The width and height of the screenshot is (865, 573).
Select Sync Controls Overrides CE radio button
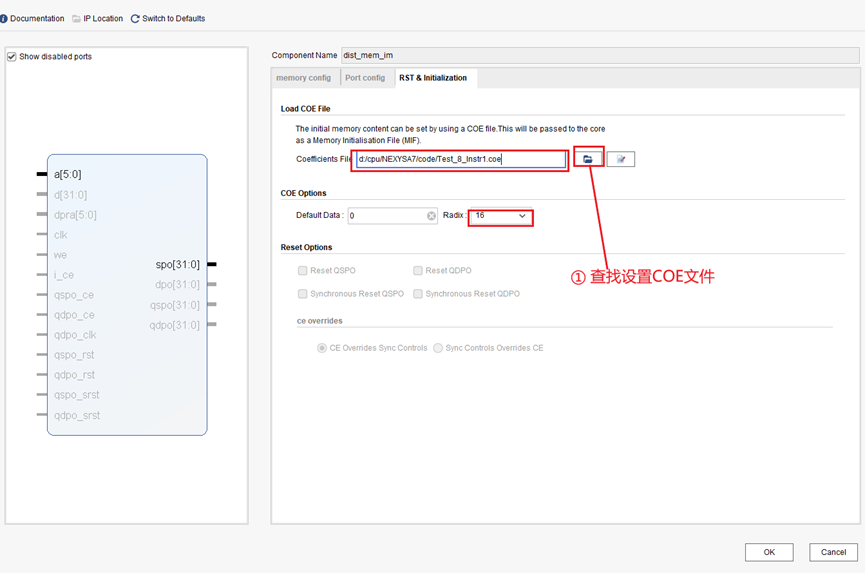438,348
